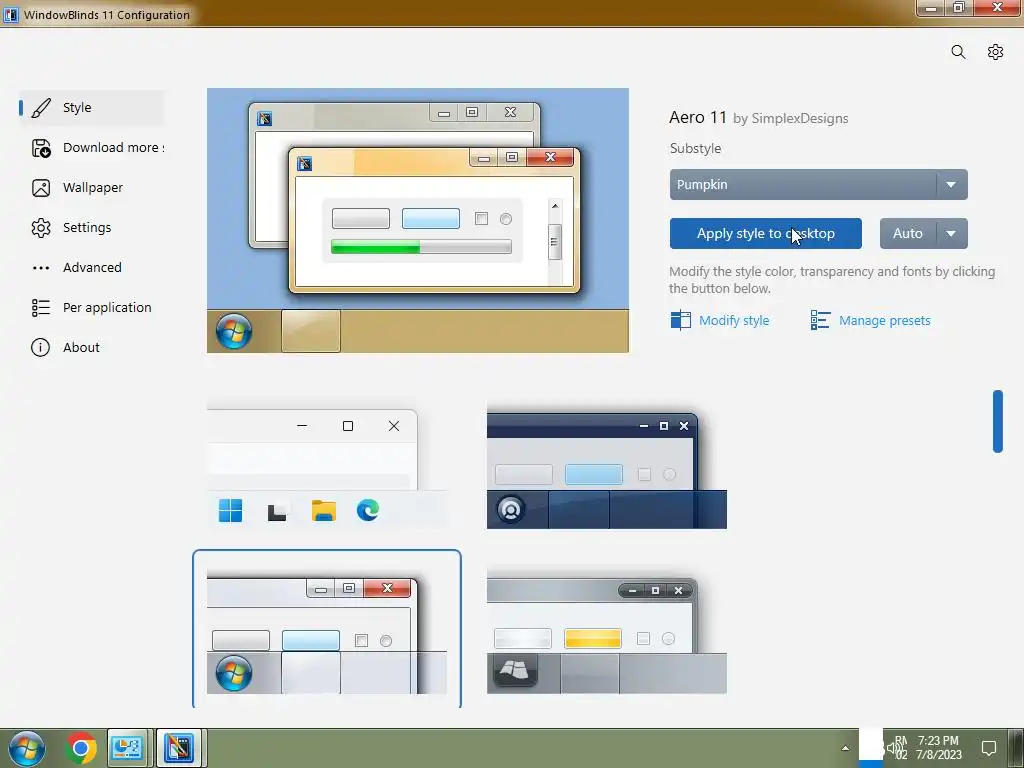Click the Advanced three-dots icon
Image resolution: width=1024 pixels, height=768 pixels.
point(40,268)
